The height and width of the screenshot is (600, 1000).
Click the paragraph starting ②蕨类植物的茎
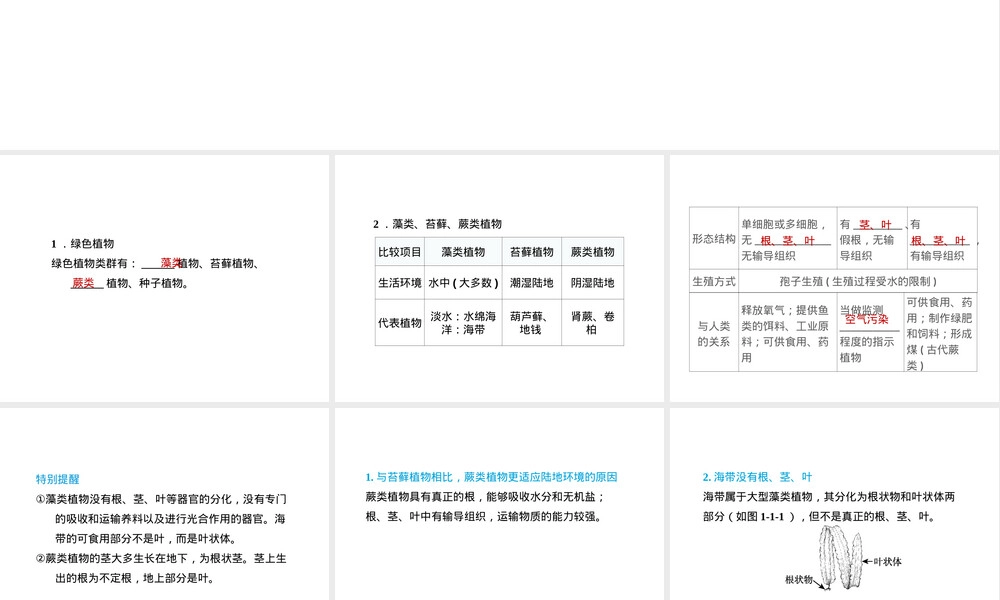[161, 568]
